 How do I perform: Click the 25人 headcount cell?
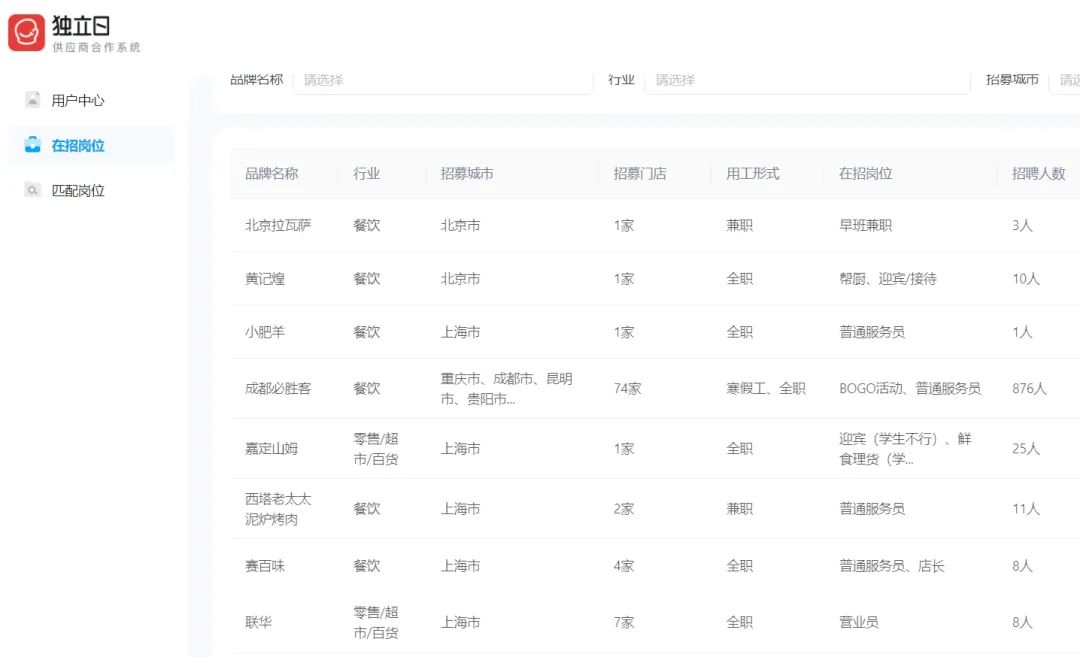1026,448
